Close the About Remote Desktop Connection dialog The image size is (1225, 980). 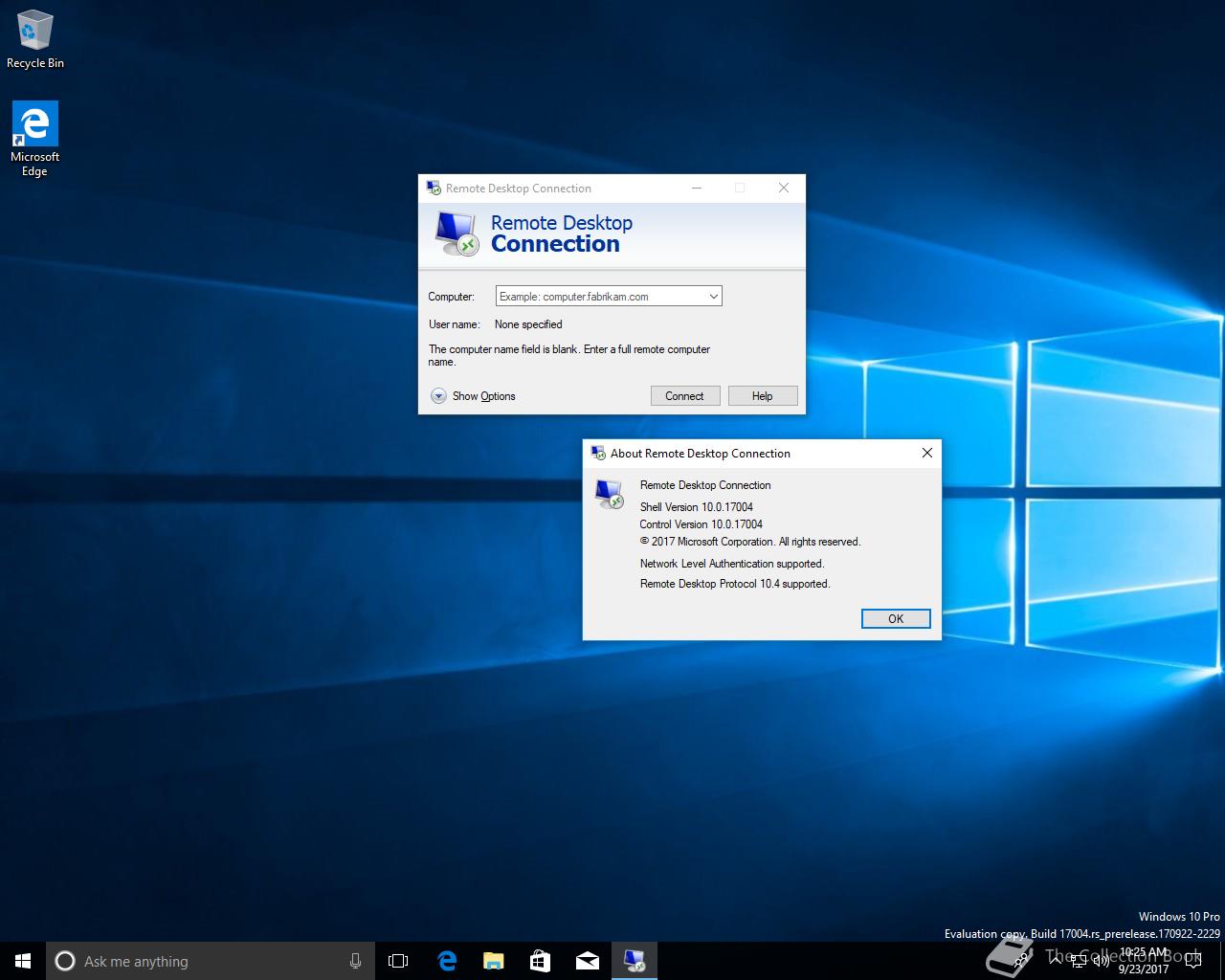tap(926, 453)
